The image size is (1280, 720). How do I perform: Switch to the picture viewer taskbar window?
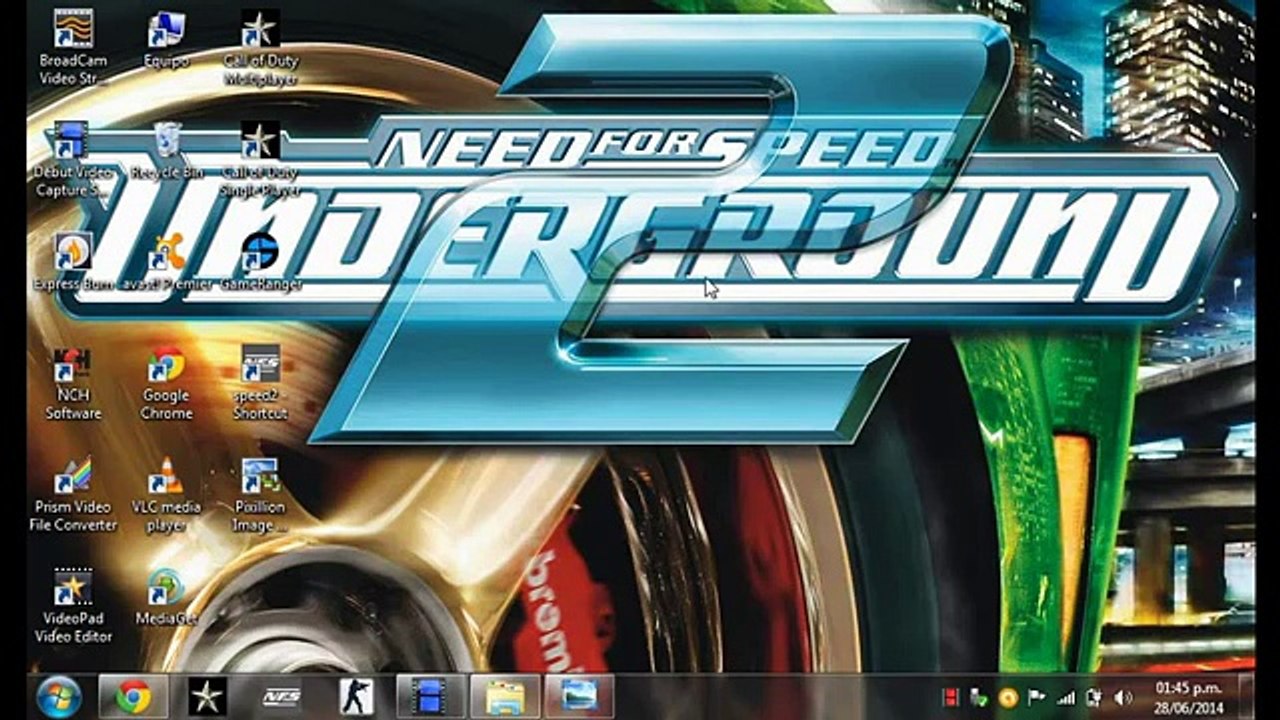coord(580,696)
